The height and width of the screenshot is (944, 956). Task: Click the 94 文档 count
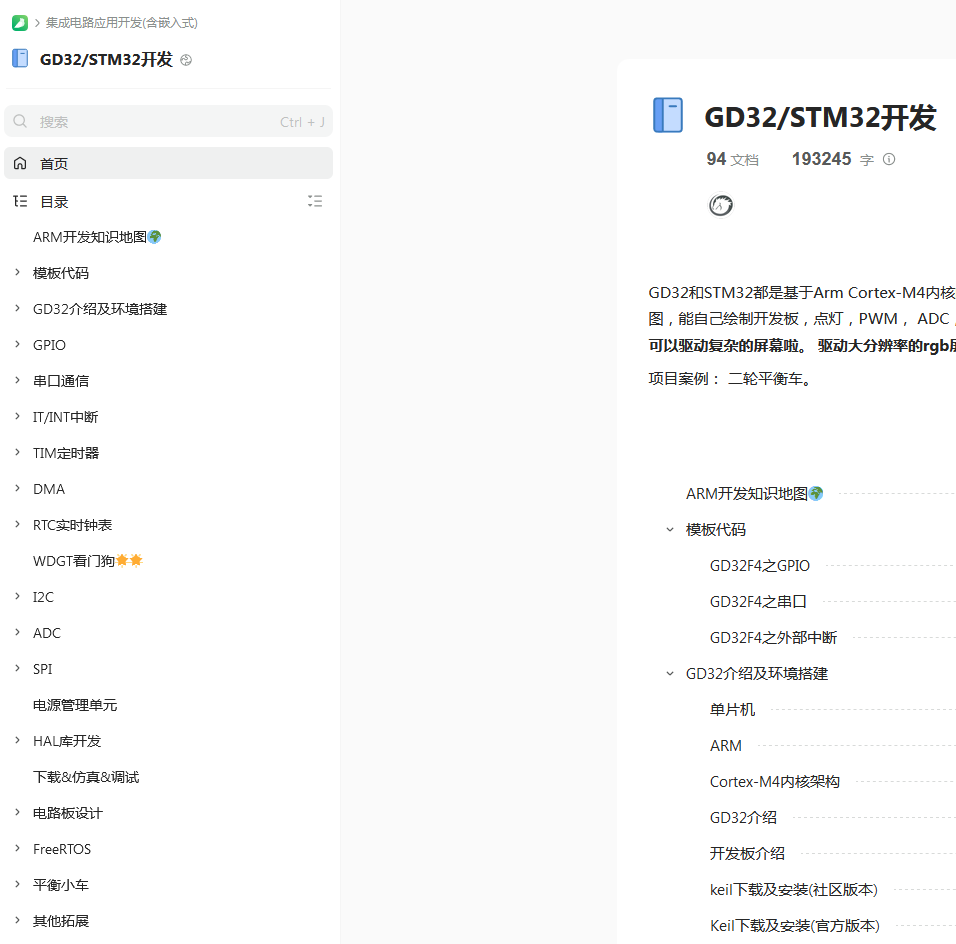732,159
